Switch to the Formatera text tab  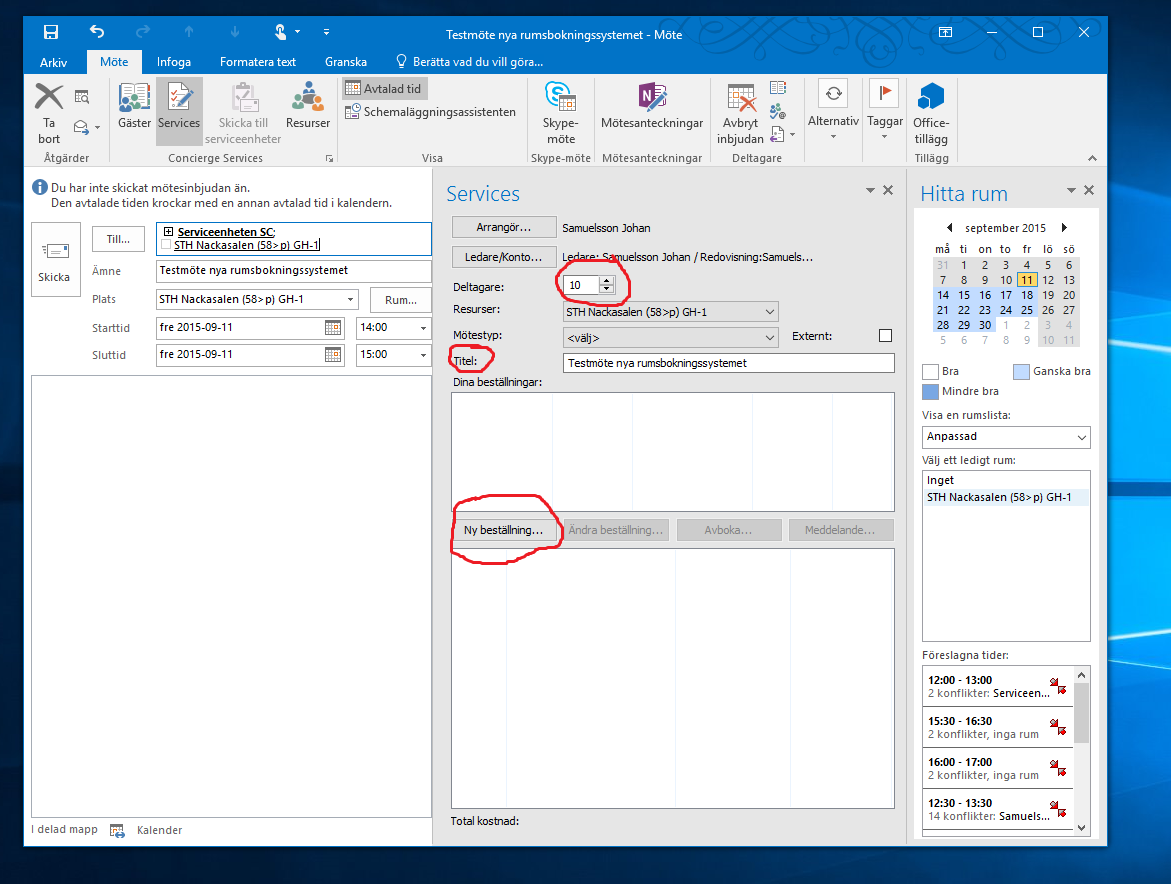pos(258,62)
